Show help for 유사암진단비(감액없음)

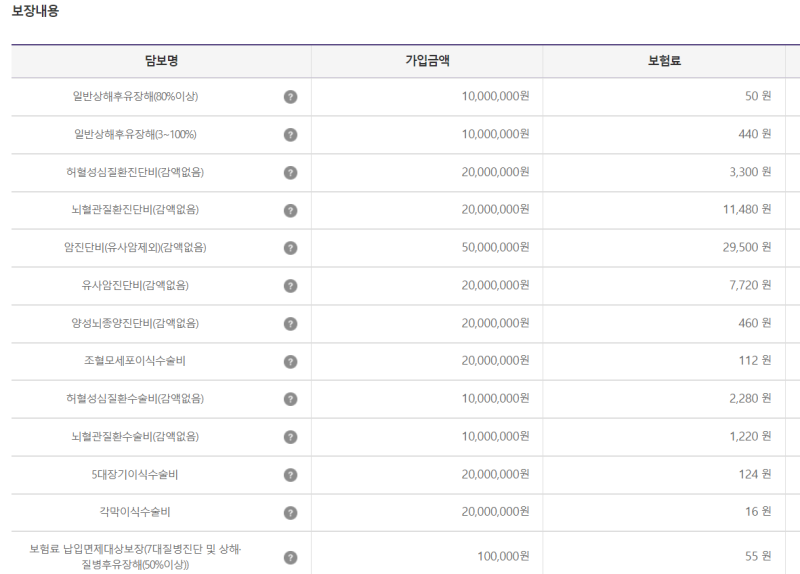tap(290, 286)
